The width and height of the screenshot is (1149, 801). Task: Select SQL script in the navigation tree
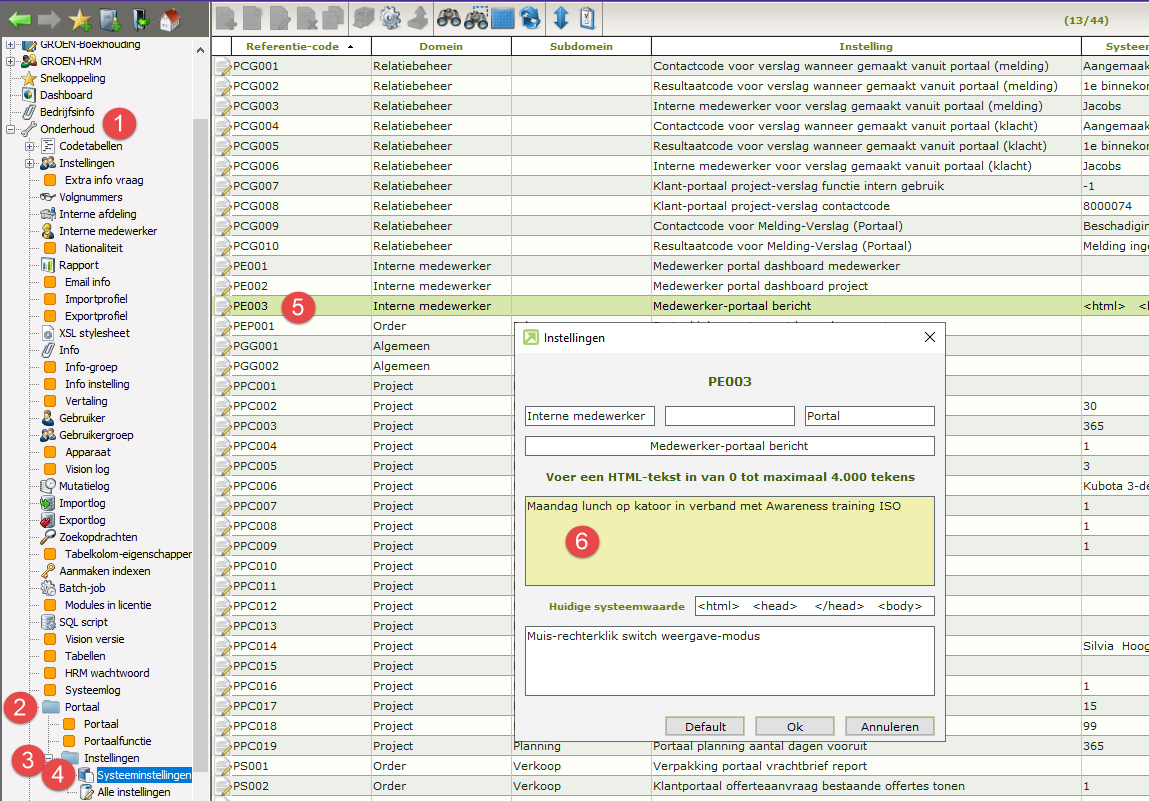83,622
